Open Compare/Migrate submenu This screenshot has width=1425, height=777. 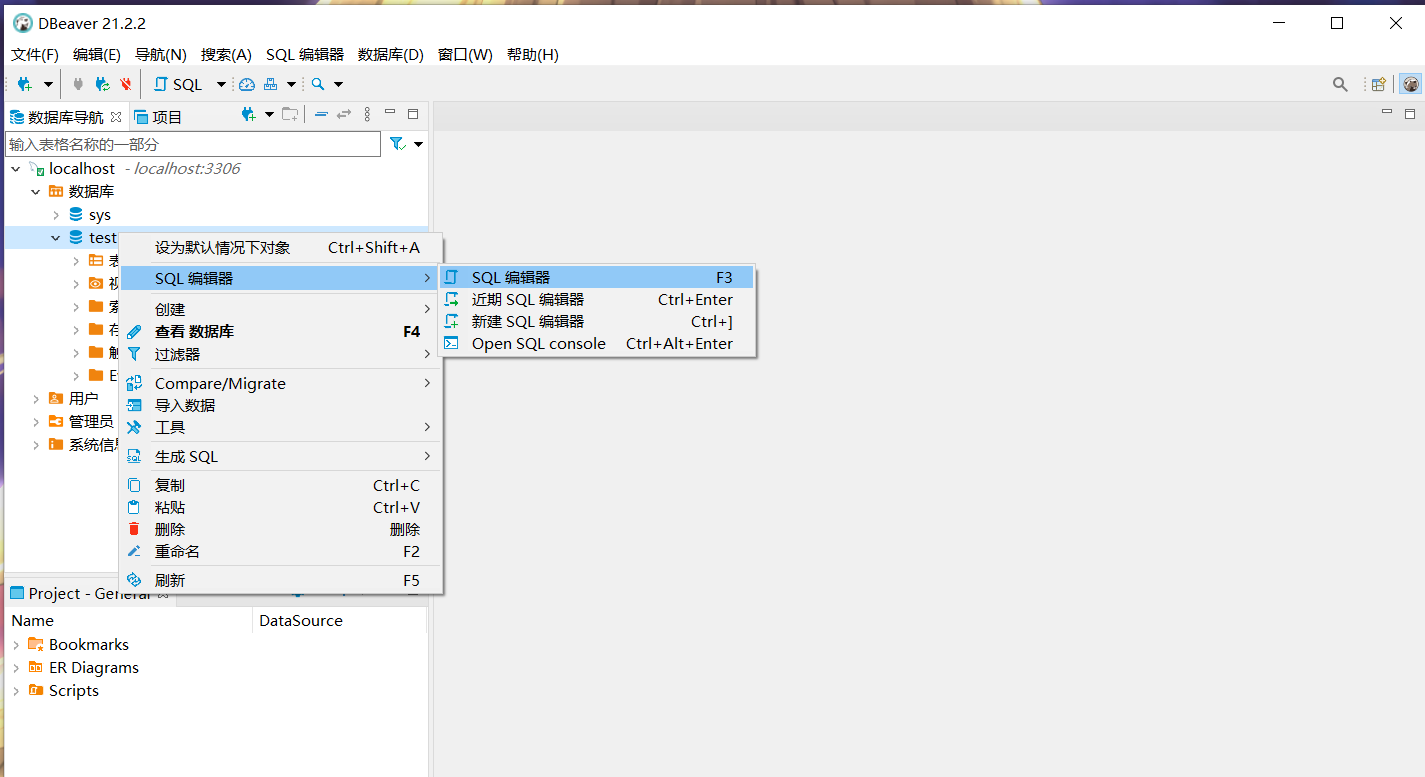point(280,384)
